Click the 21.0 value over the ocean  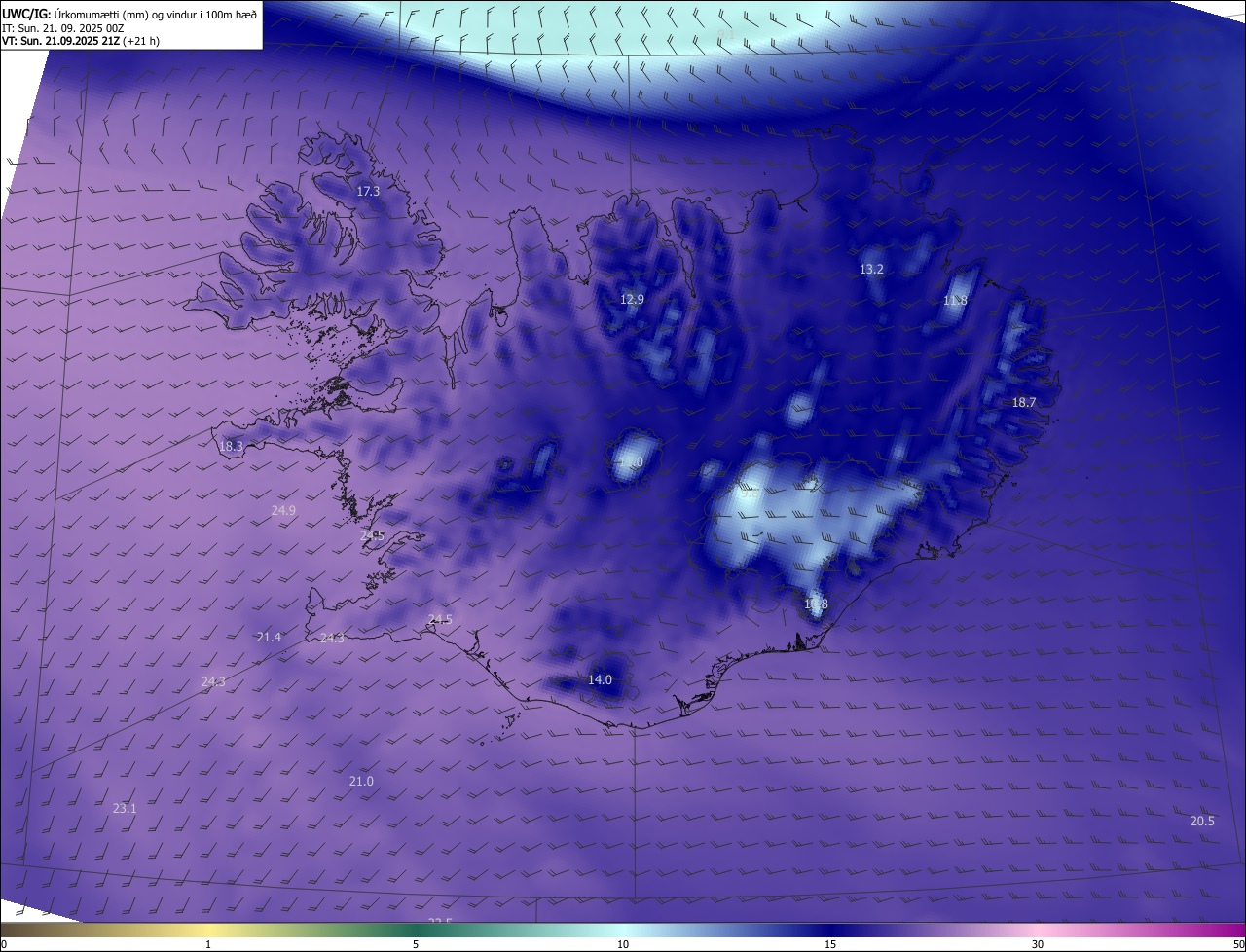pyautogui.click(x=361, y=781)
